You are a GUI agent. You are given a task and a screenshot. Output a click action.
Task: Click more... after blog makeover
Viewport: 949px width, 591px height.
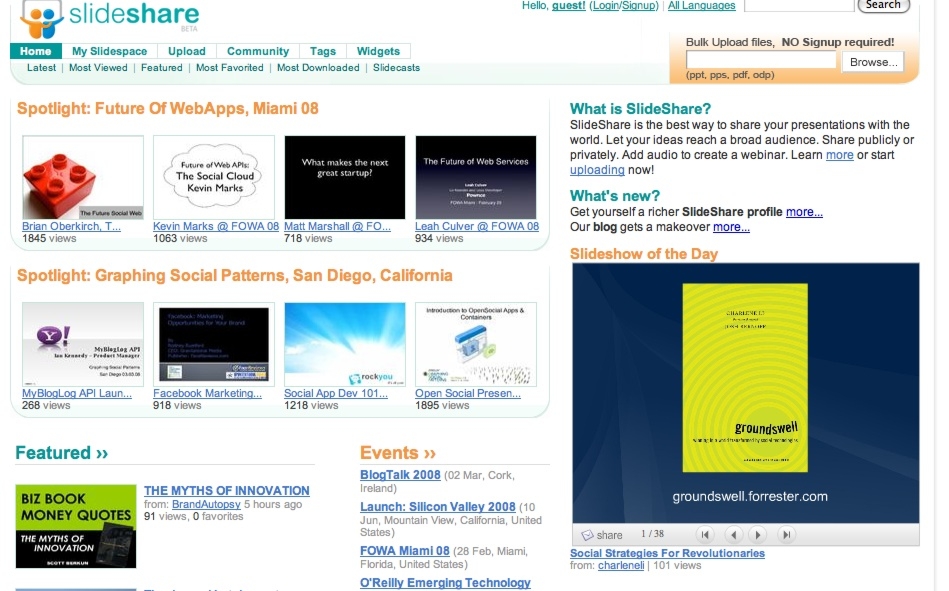pos(731,227)
